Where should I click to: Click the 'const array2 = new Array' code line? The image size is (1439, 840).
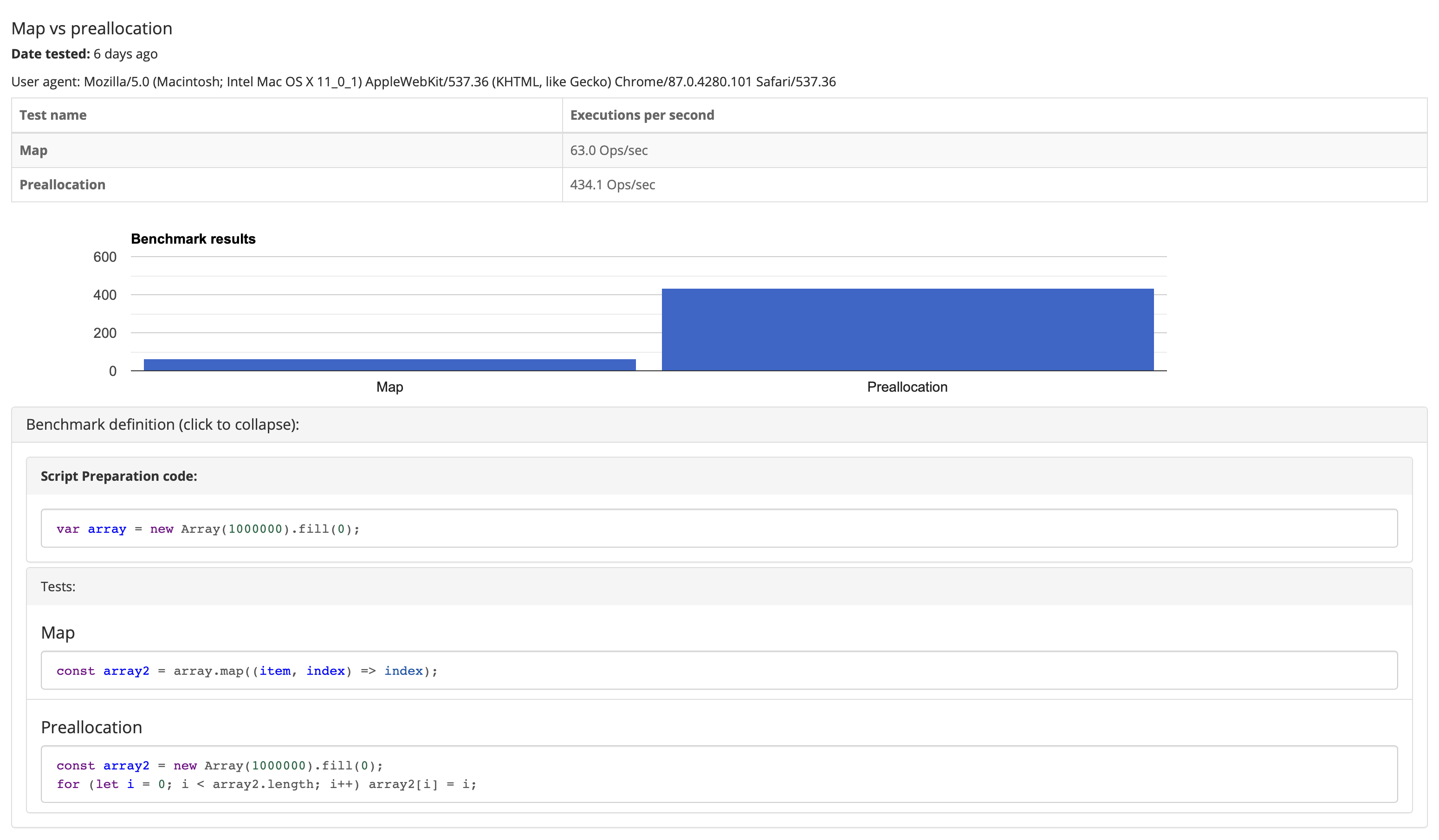[220, 765]
